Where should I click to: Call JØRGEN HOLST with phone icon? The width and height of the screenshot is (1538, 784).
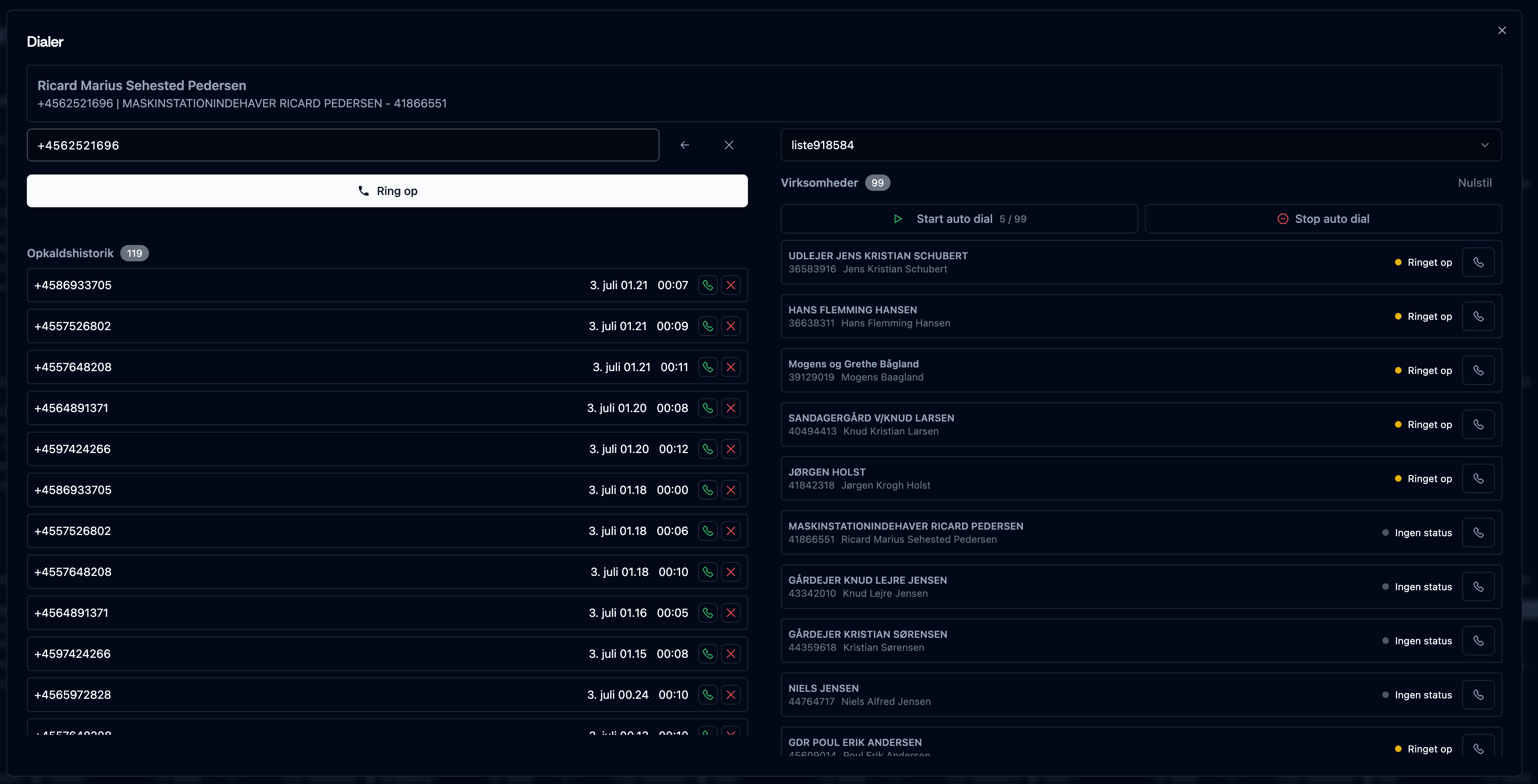[x=1478, y=478]
